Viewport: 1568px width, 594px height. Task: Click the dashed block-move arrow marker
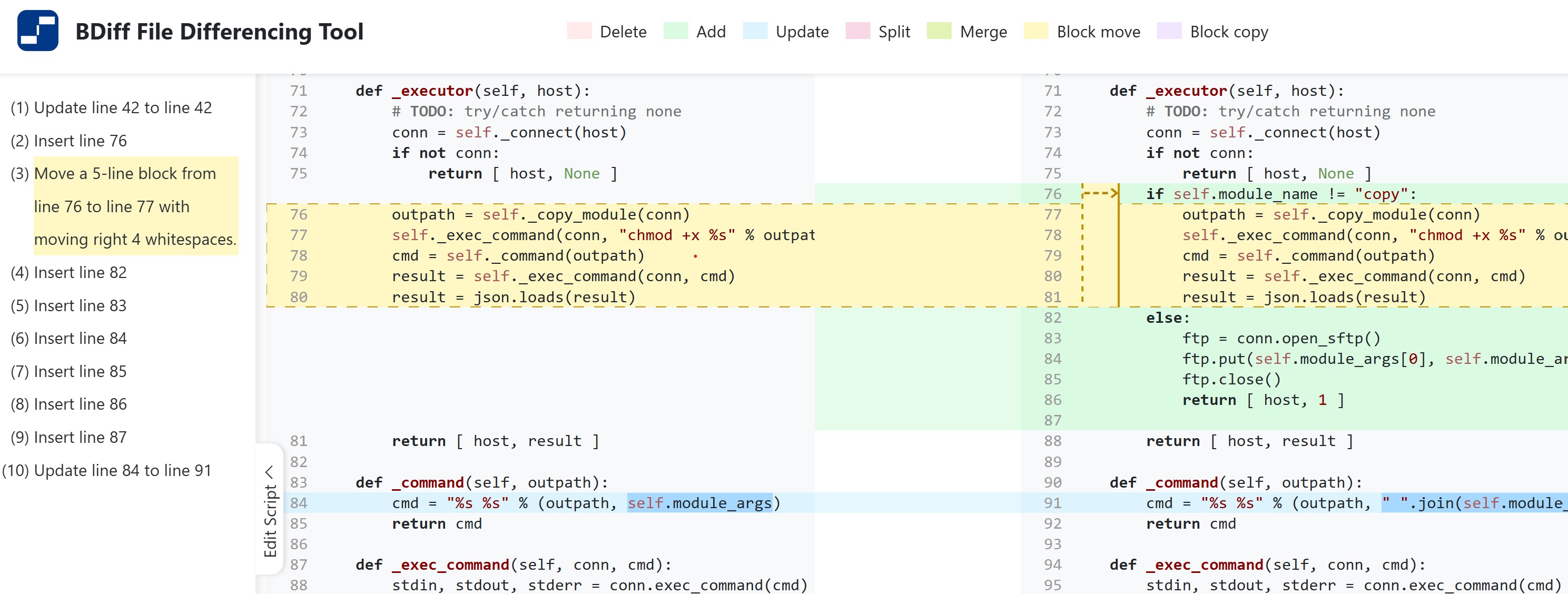[1100, 194]
